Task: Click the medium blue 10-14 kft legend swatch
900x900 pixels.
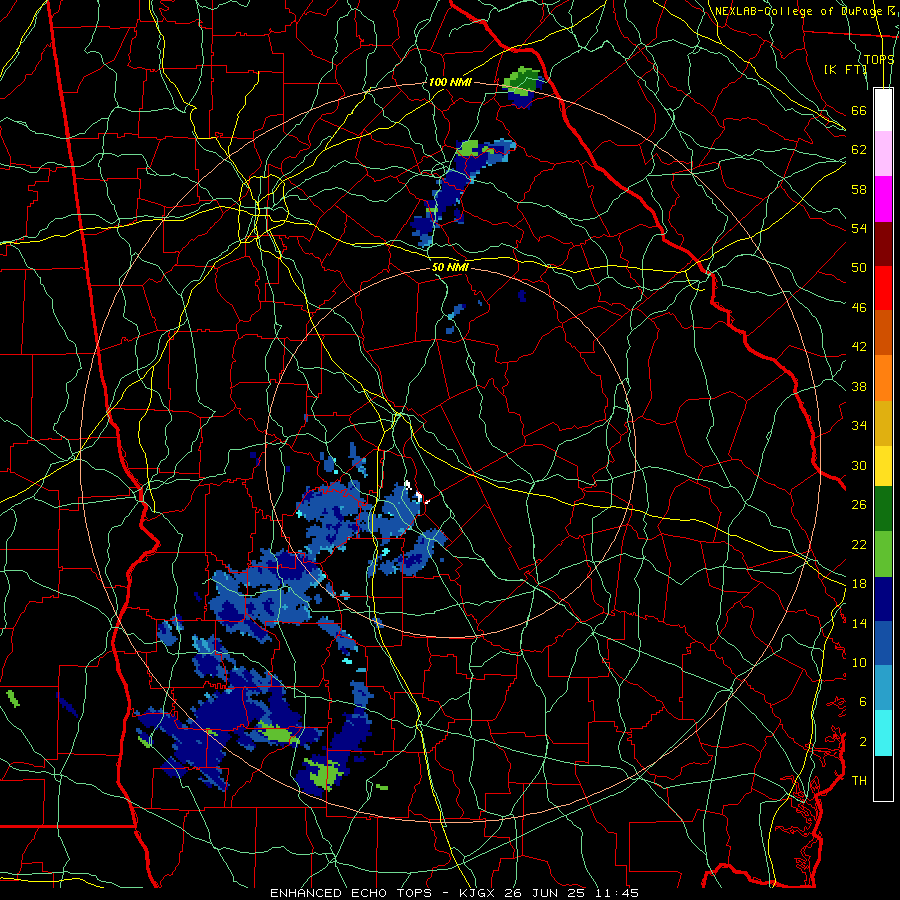Action: 883,643
